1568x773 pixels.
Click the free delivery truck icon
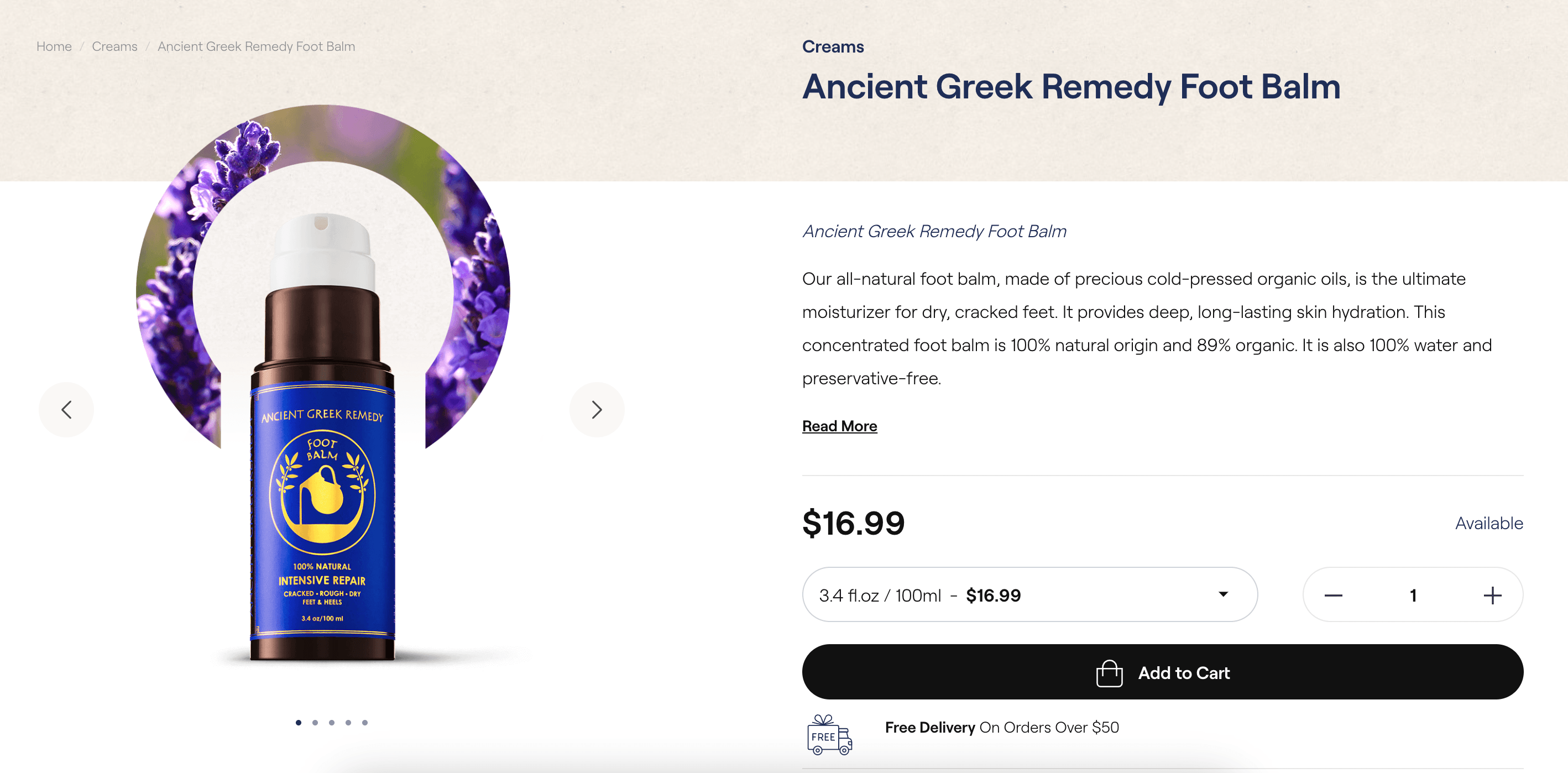[x=829, y=735]
